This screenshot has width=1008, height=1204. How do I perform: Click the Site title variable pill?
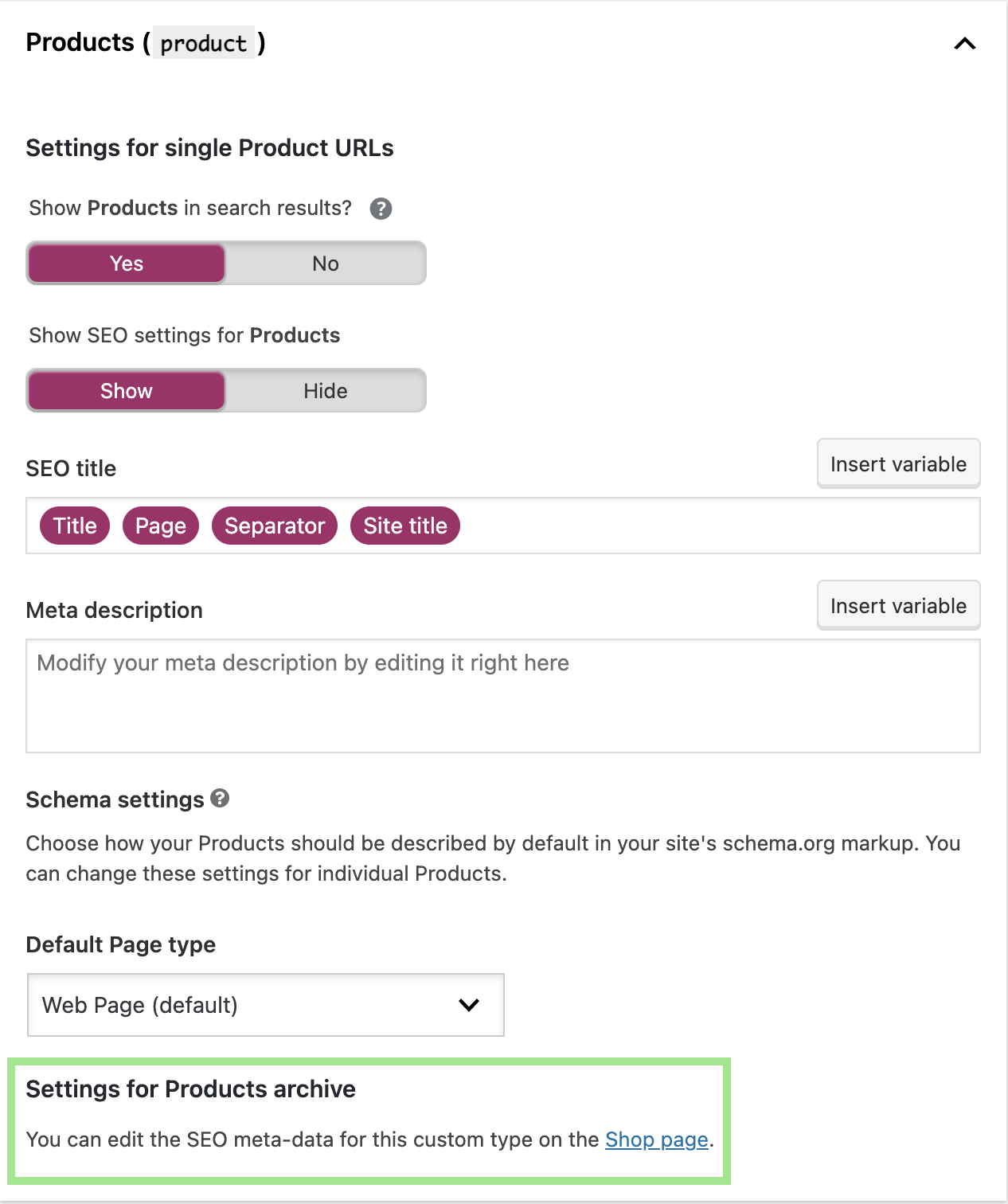pyautogui.click(x=404, y=526)
